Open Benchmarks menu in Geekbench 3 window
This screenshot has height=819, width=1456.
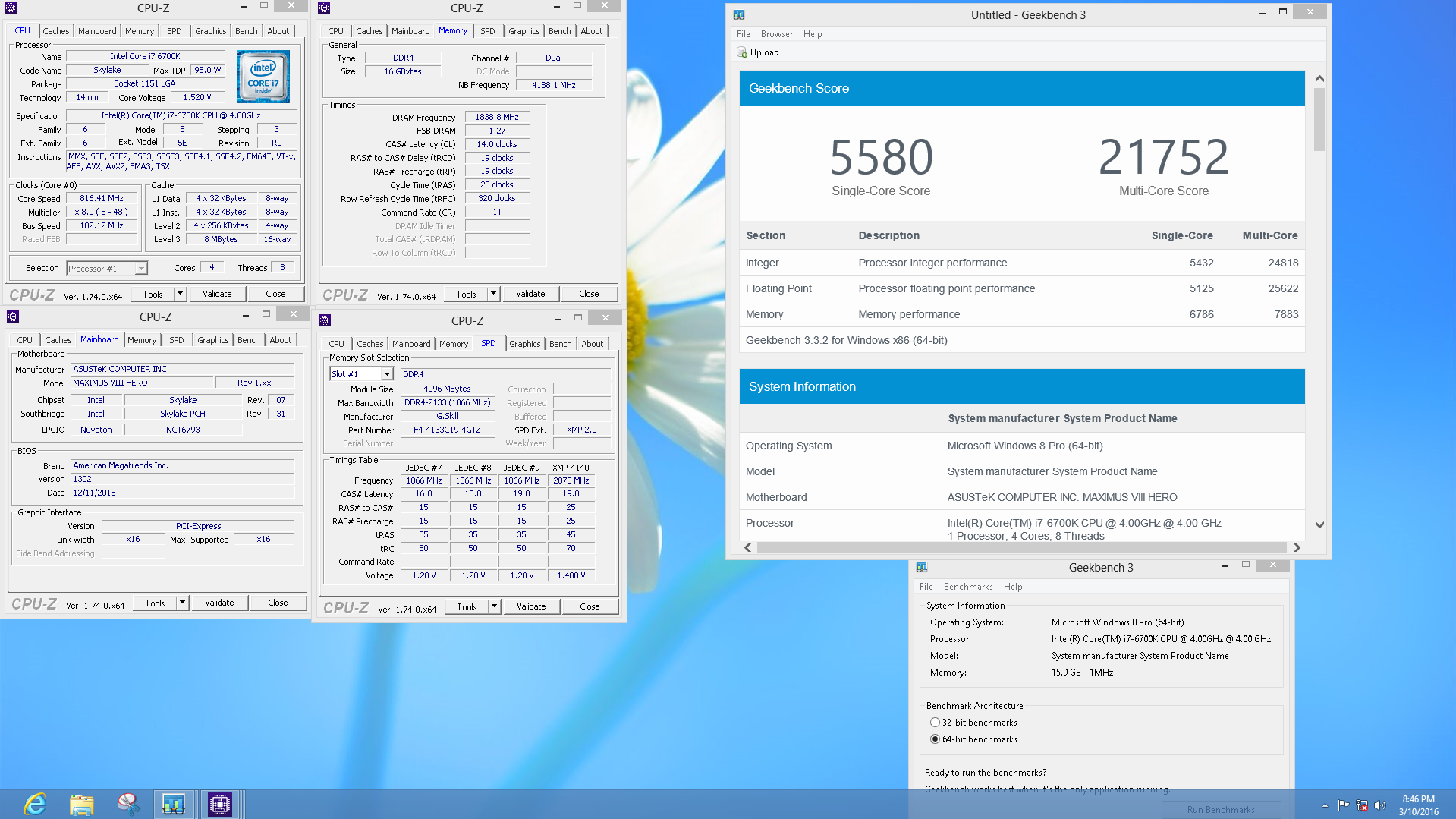pyautogui.click(x=967, y=587)
